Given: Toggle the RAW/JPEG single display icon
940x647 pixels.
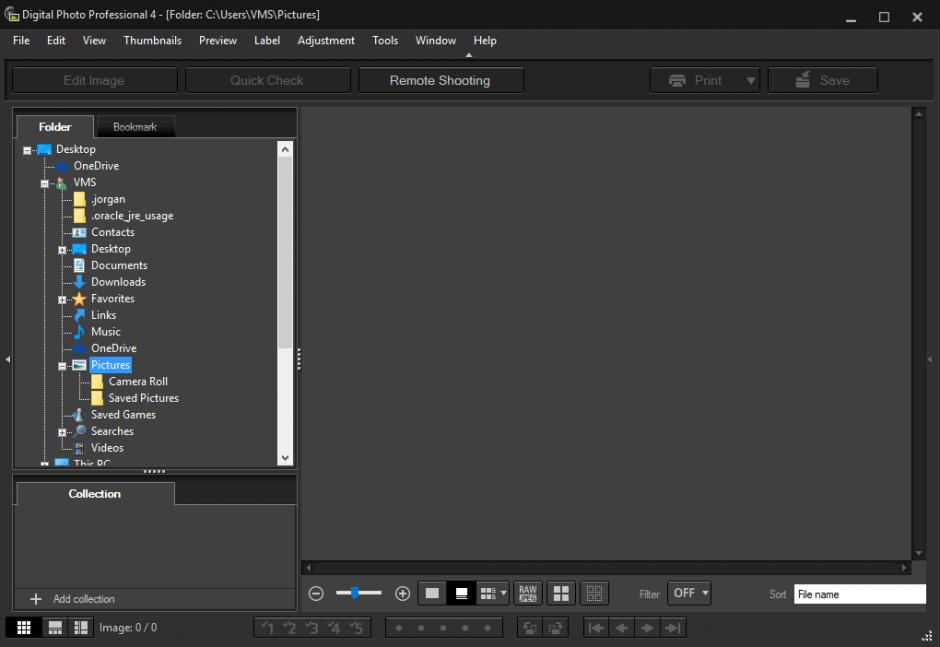Looking at the screenshot, I should [528, 594].
